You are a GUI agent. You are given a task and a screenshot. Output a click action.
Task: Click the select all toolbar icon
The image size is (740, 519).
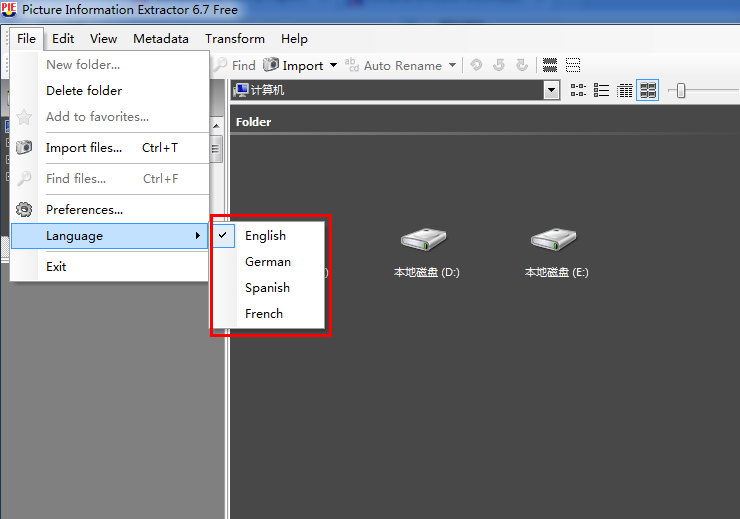[550, 65]
